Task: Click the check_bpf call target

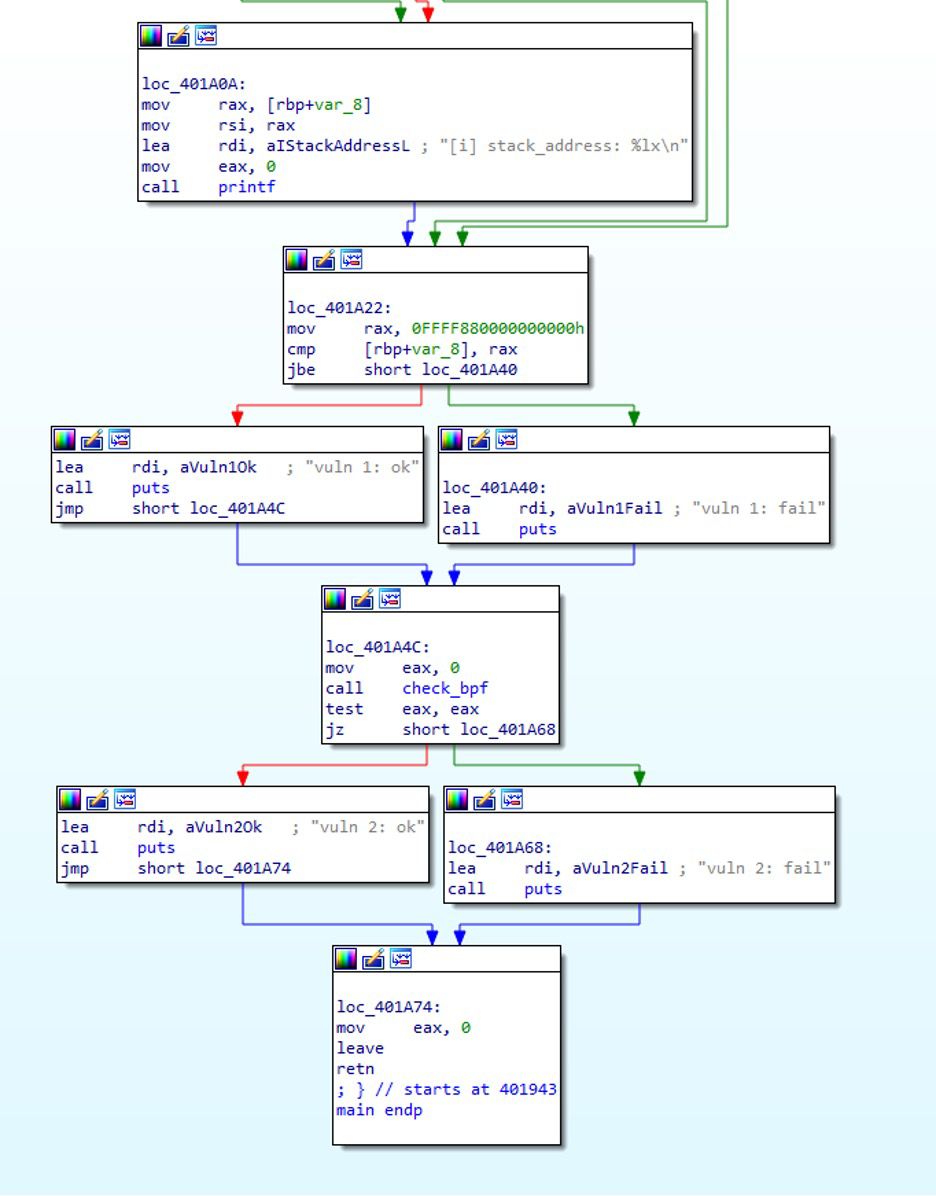Action: click(x=445, y=689)
